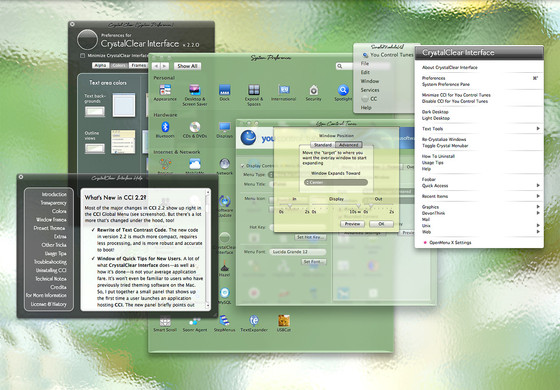Toggle the Minimize CrystalClear Interface checkbox
This screenshot has height=390, width=560.
pyautogui.click(x=82, y=56)
